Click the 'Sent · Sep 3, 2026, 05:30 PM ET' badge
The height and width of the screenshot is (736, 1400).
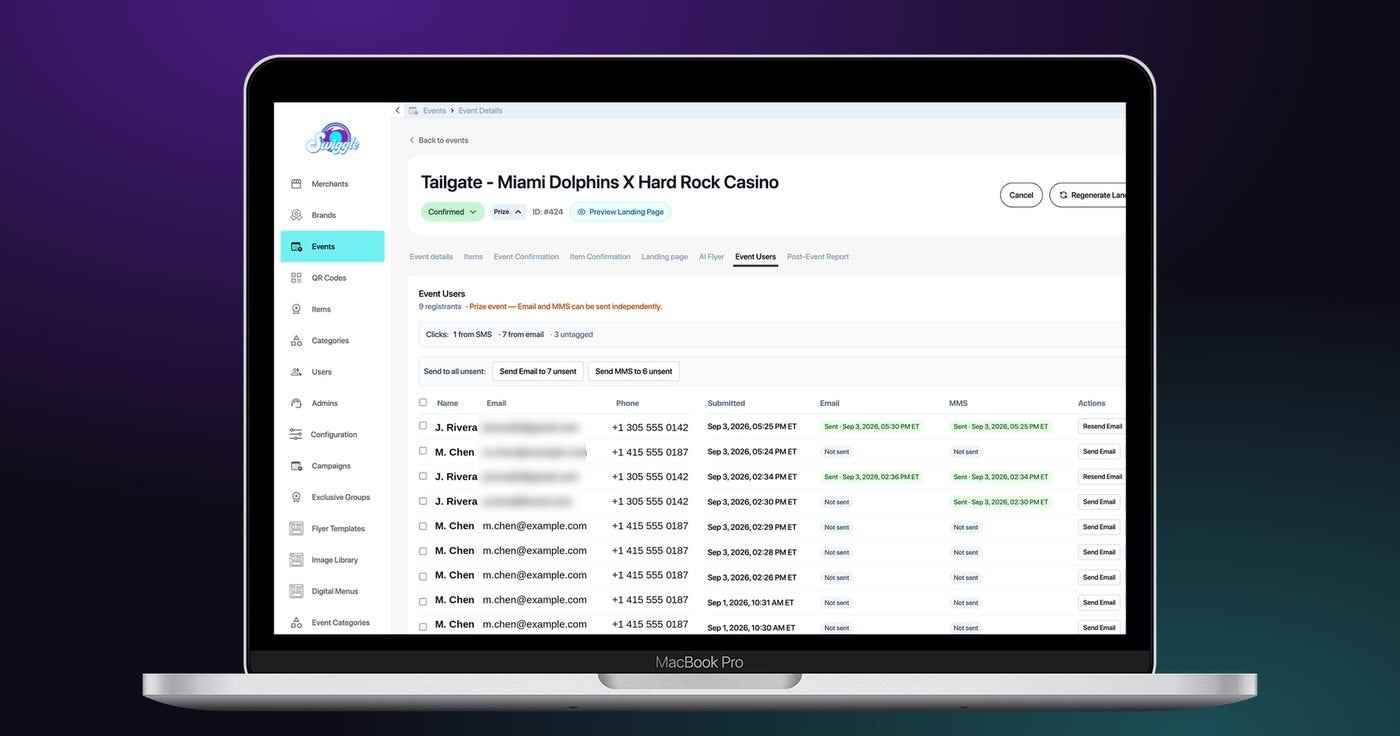872,426
